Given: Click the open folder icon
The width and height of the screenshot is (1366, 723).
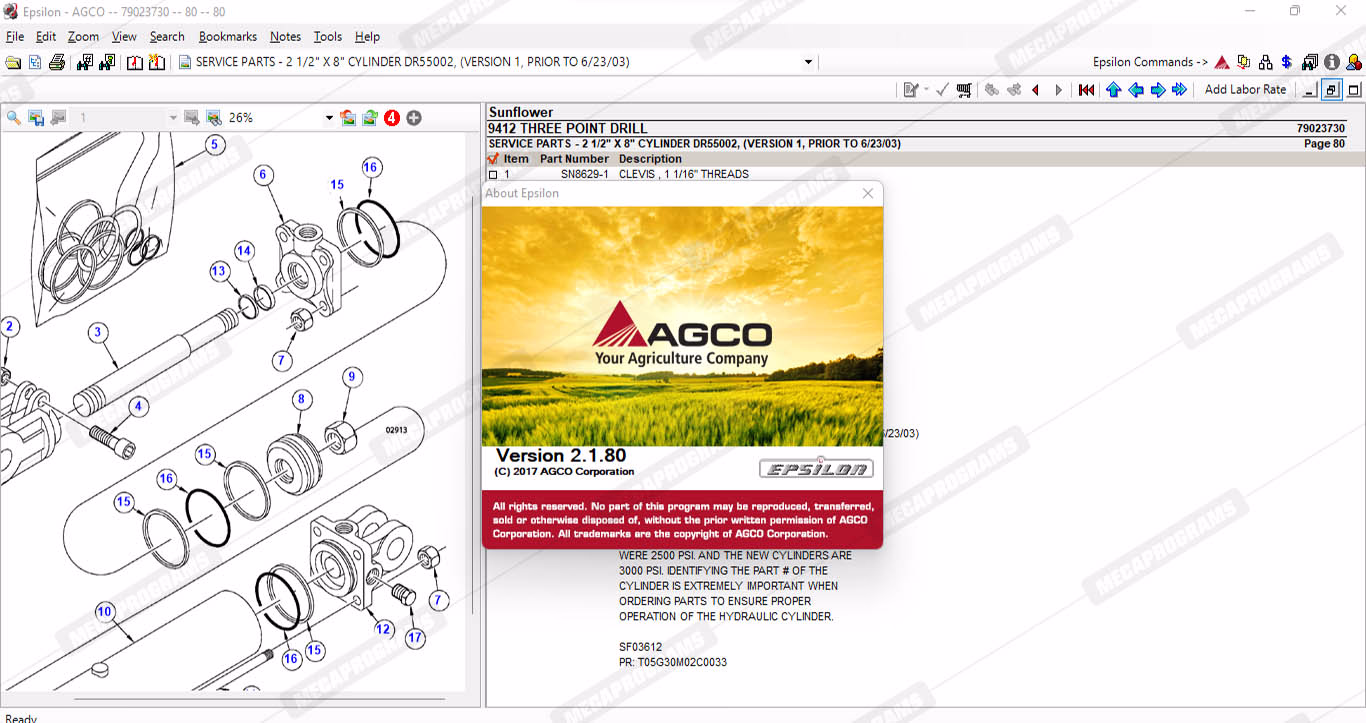Looking at the screenshot, I should pos(13,62).
